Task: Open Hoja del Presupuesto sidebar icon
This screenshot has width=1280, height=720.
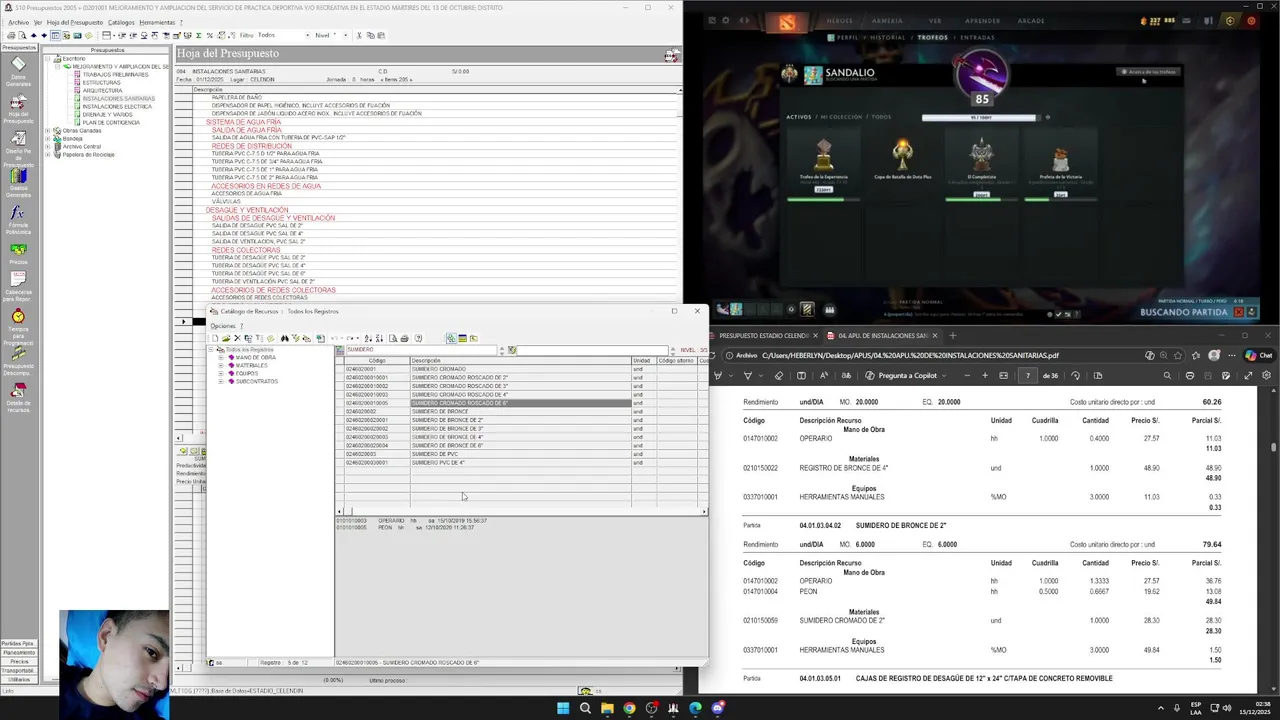Action: (x=18, y=109)
